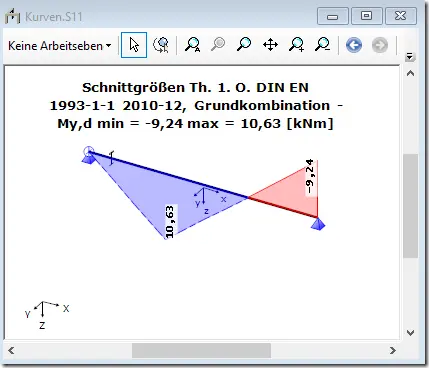
Task: Maximize the Kurven.S11 window
Action: tap(366, 16)
